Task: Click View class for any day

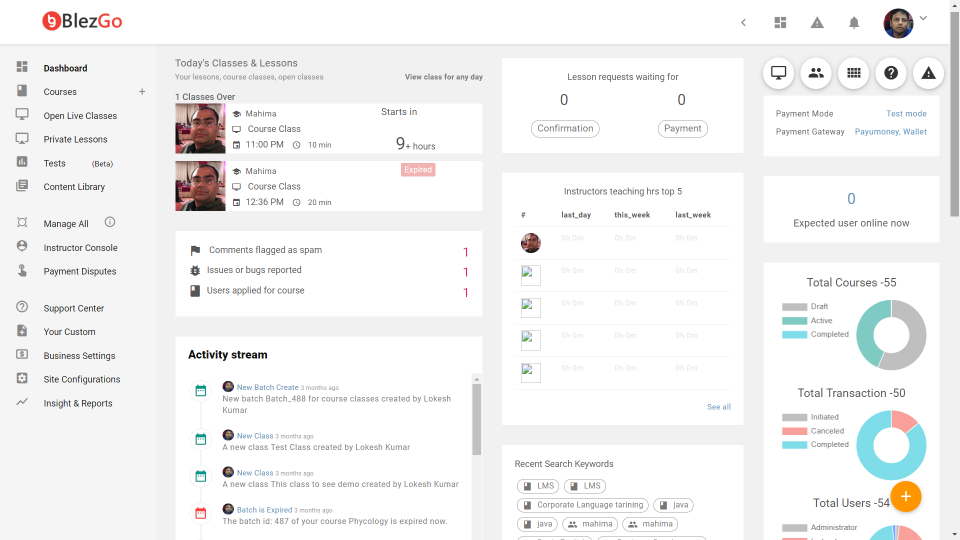Action: 443,77
